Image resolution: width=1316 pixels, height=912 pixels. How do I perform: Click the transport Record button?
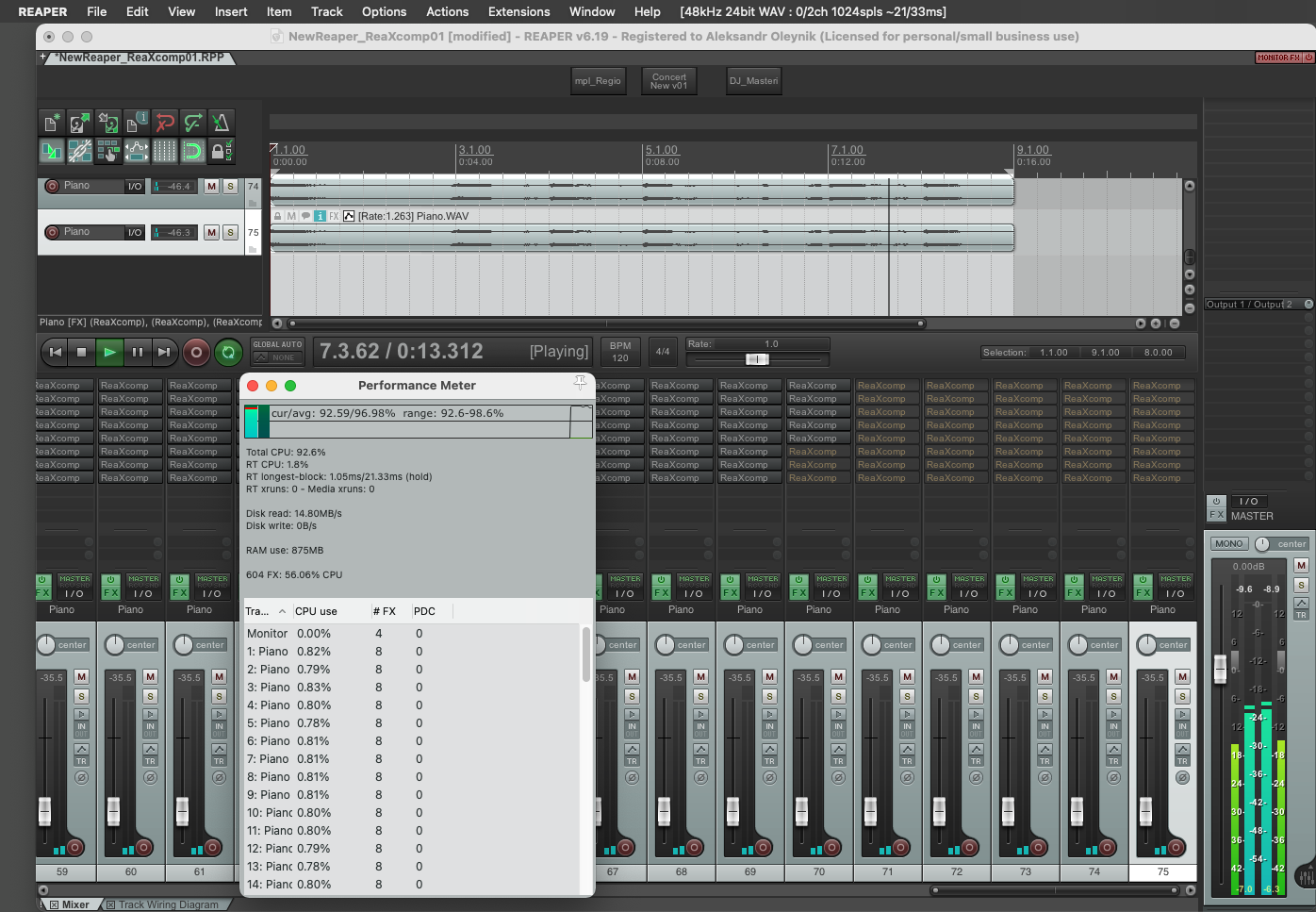tap(196, 353)
